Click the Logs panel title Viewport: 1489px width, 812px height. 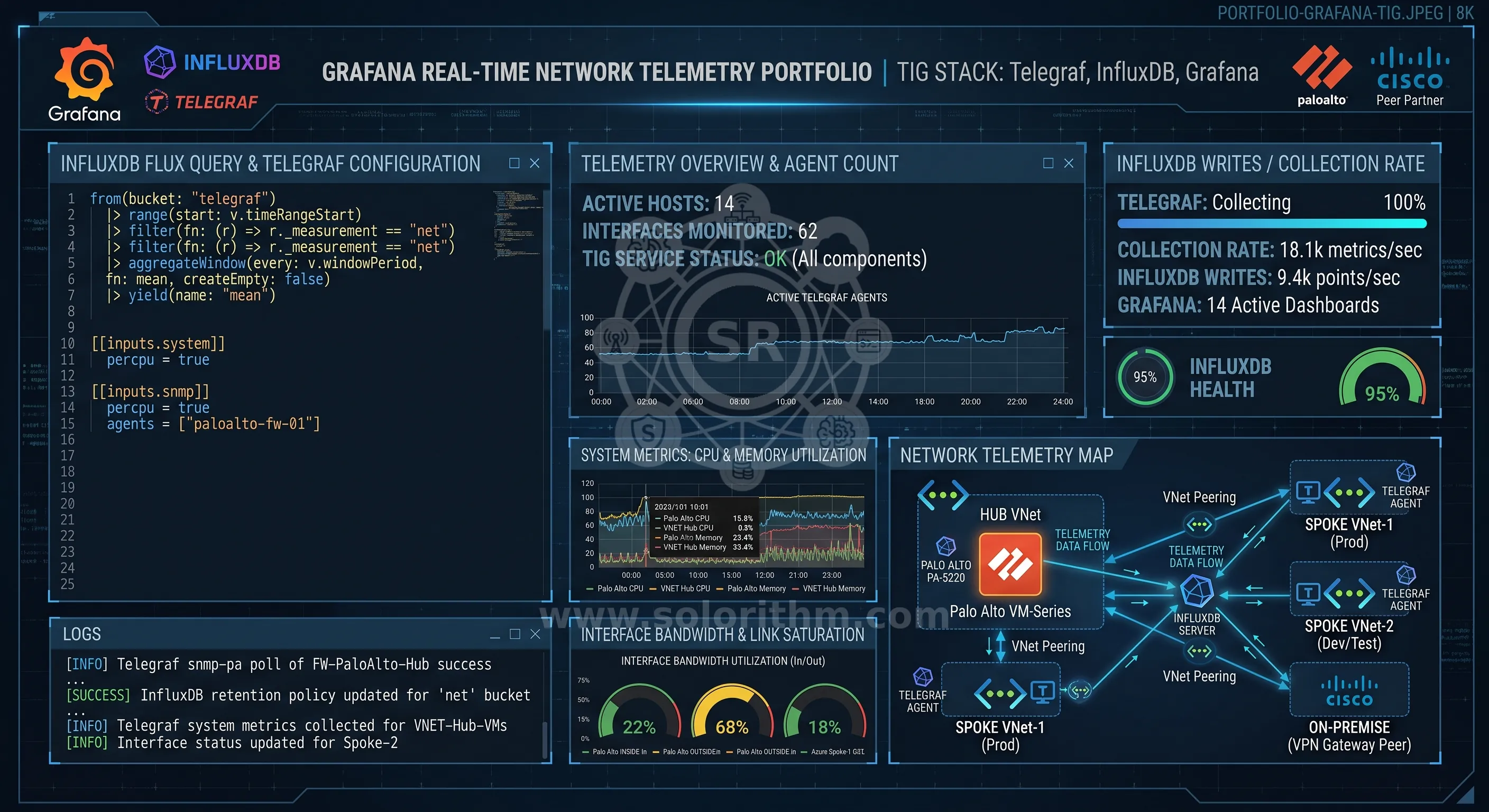[x=81, y=634]
